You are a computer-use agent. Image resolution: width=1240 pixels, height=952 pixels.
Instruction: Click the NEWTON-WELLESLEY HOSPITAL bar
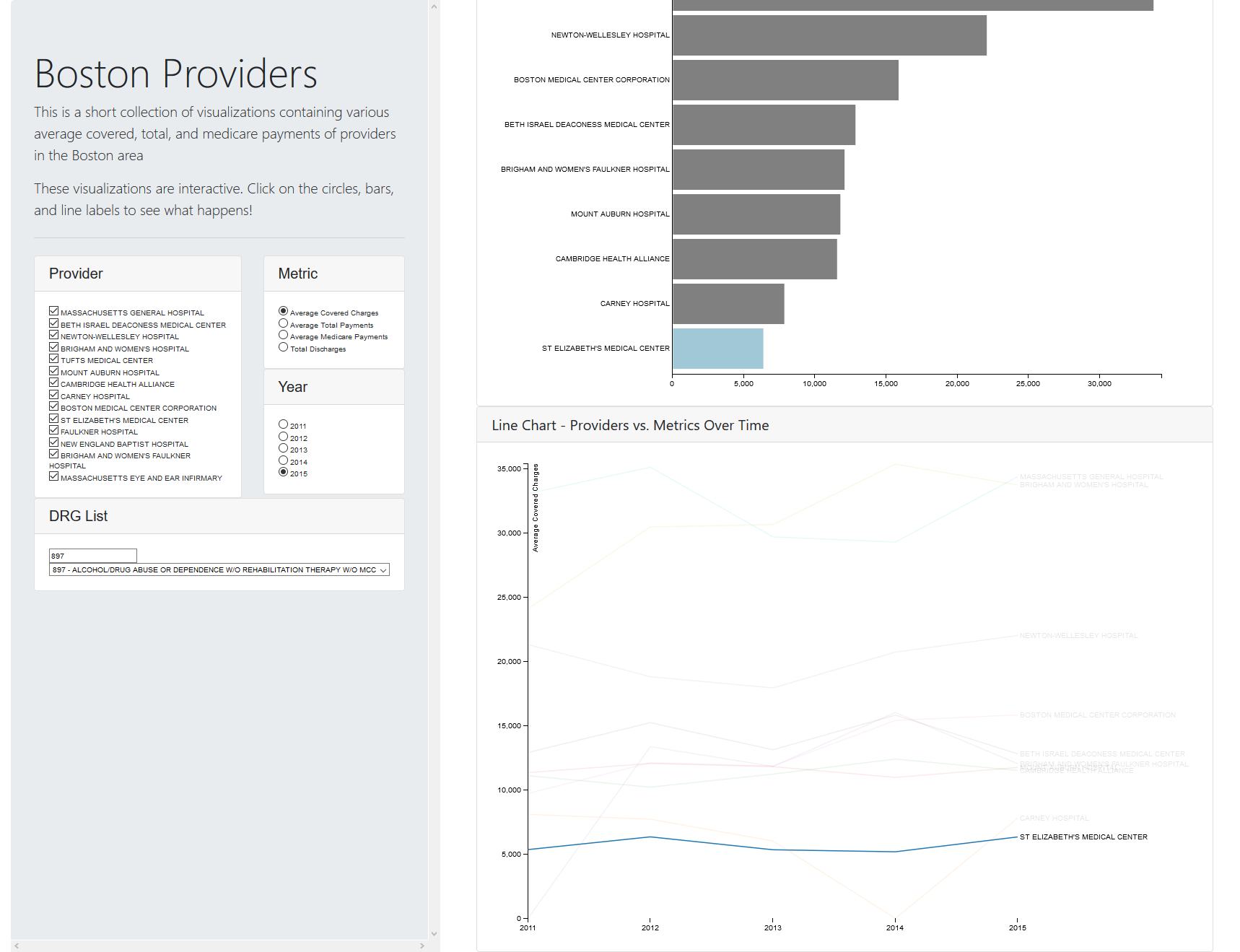point(829,35)
